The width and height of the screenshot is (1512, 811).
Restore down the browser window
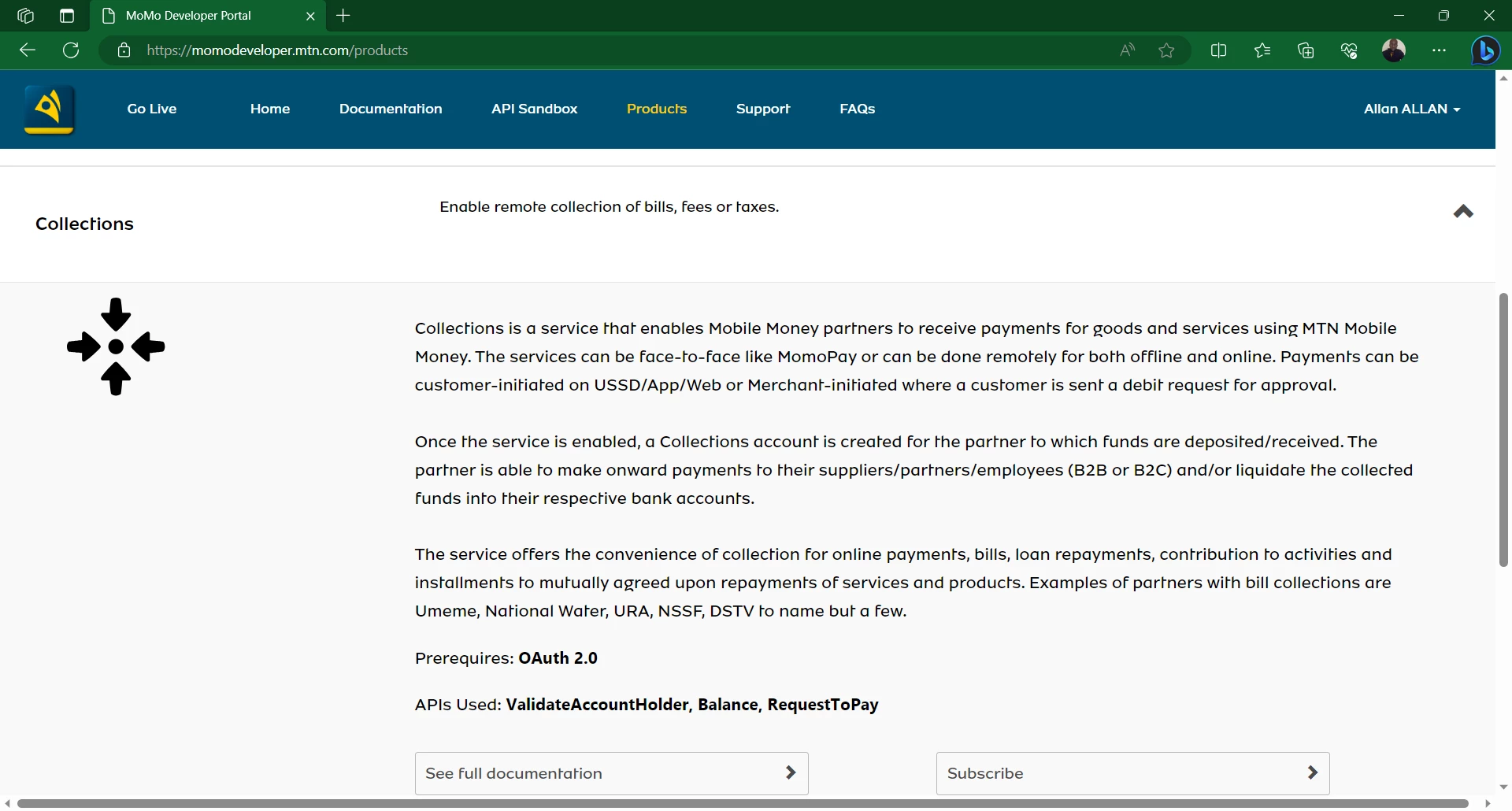point(1443,16)
